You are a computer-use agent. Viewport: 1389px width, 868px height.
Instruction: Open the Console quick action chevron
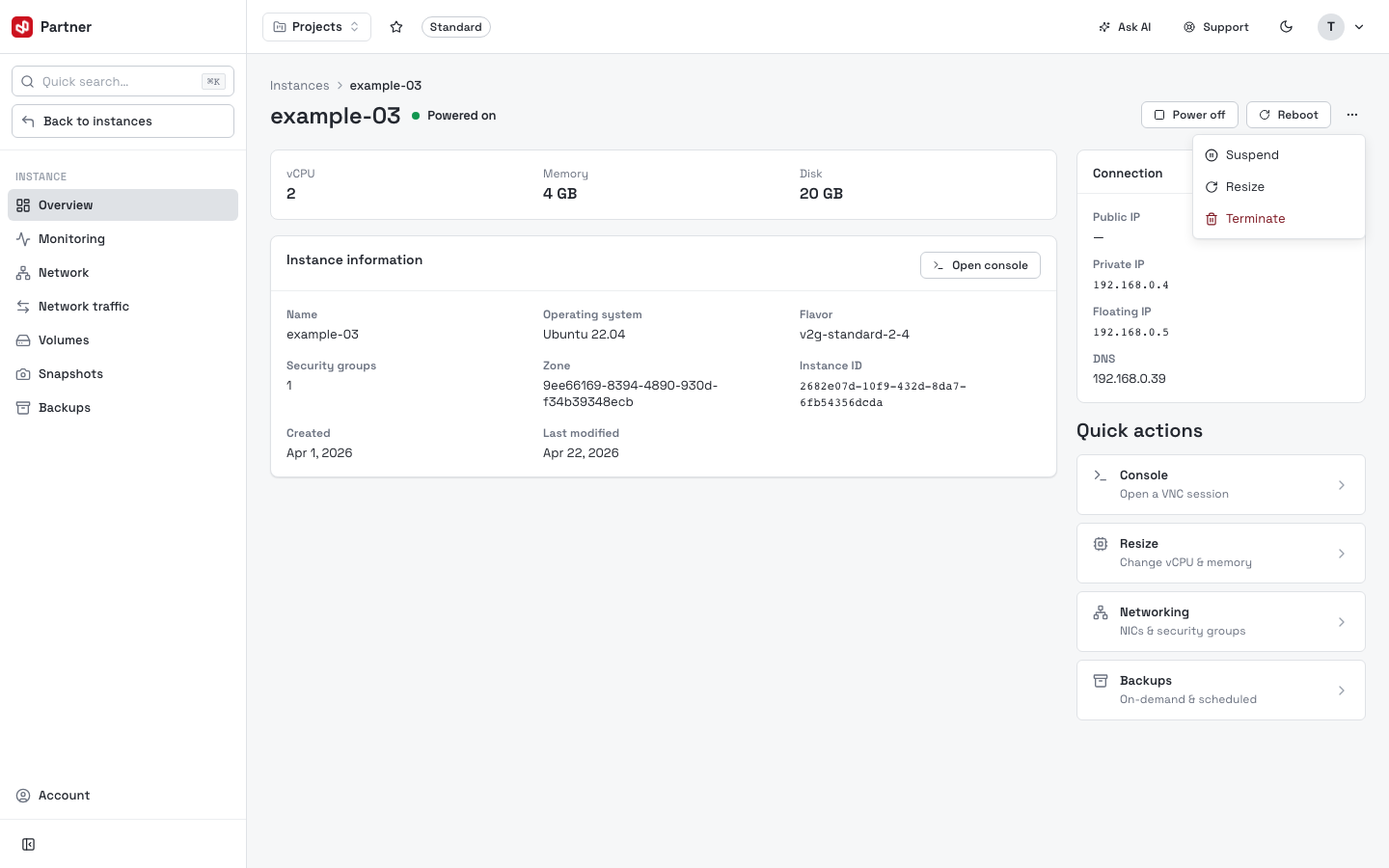pyautogui.click(x=1342, y=485)
